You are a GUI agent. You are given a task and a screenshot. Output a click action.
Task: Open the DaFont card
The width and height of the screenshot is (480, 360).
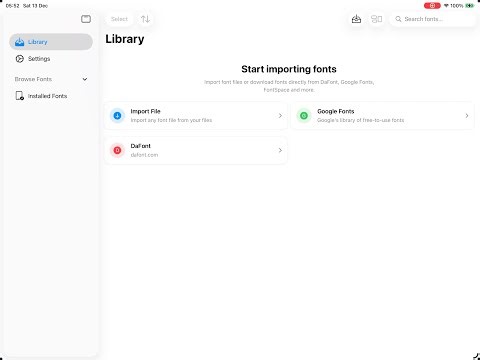(x=196, y=150)
